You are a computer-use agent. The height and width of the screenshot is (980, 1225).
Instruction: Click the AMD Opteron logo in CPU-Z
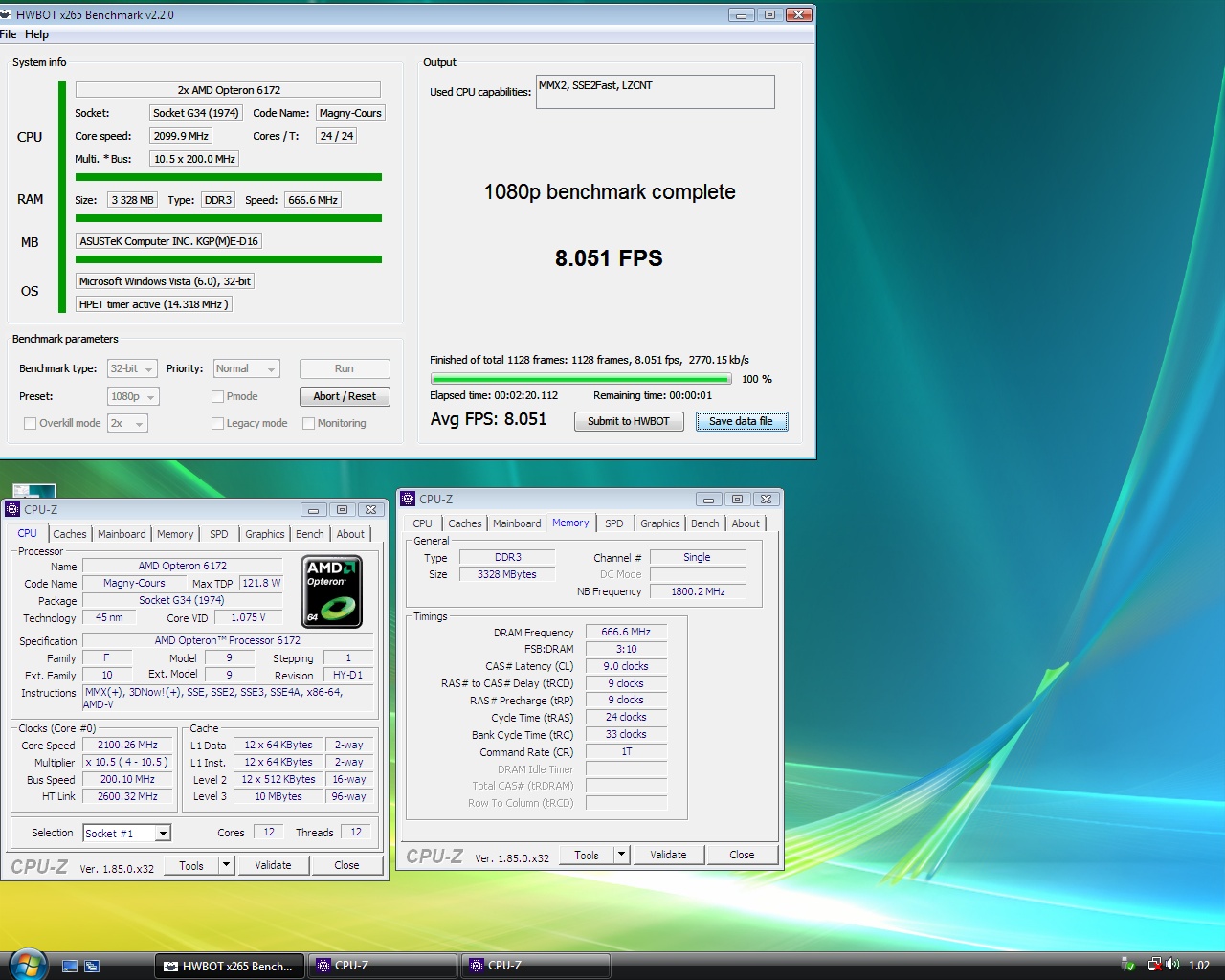coord(331,591)
